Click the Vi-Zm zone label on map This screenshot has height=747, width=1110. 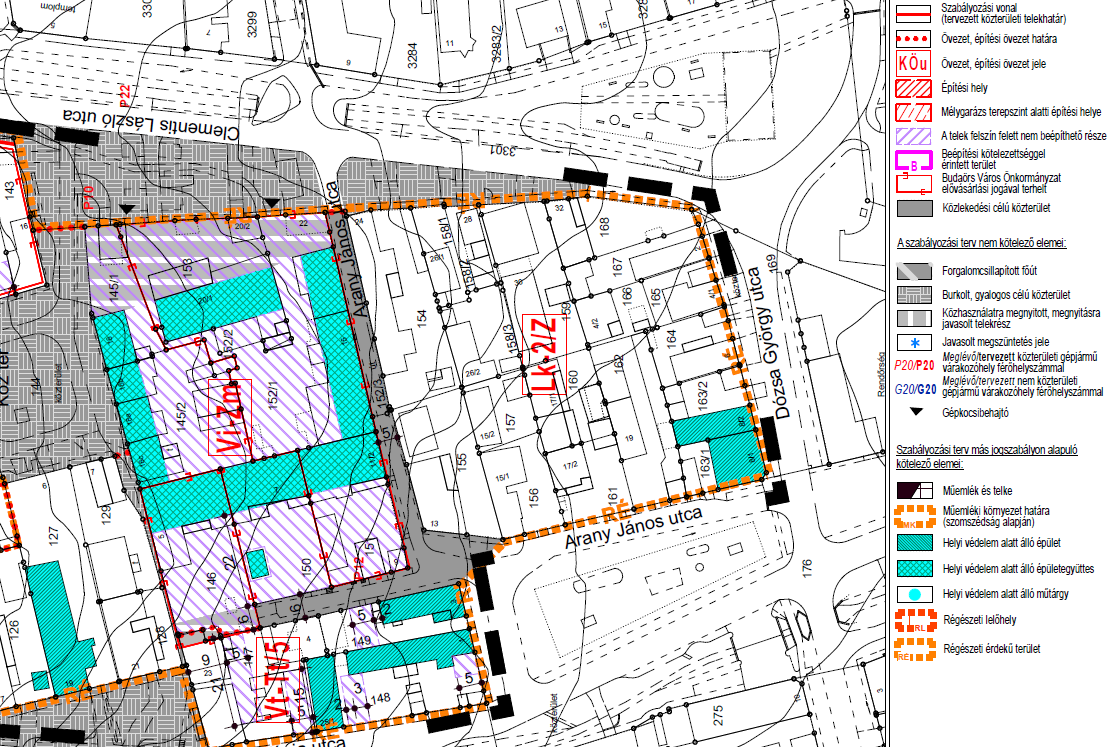pos(229,416)
